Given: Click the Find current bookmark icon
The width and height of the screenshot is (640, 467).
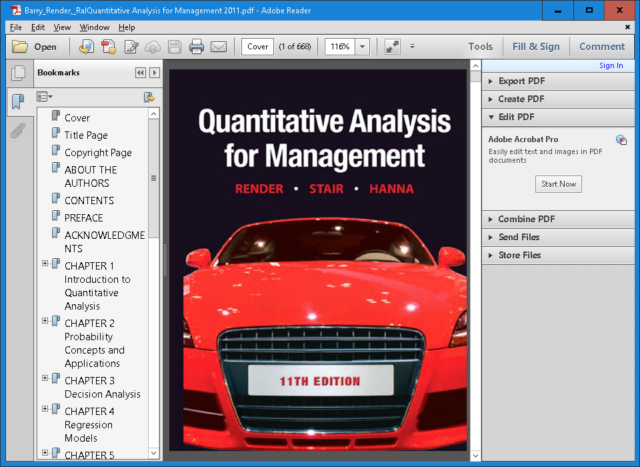Looking at the screenshot, I should coord(149,97).
